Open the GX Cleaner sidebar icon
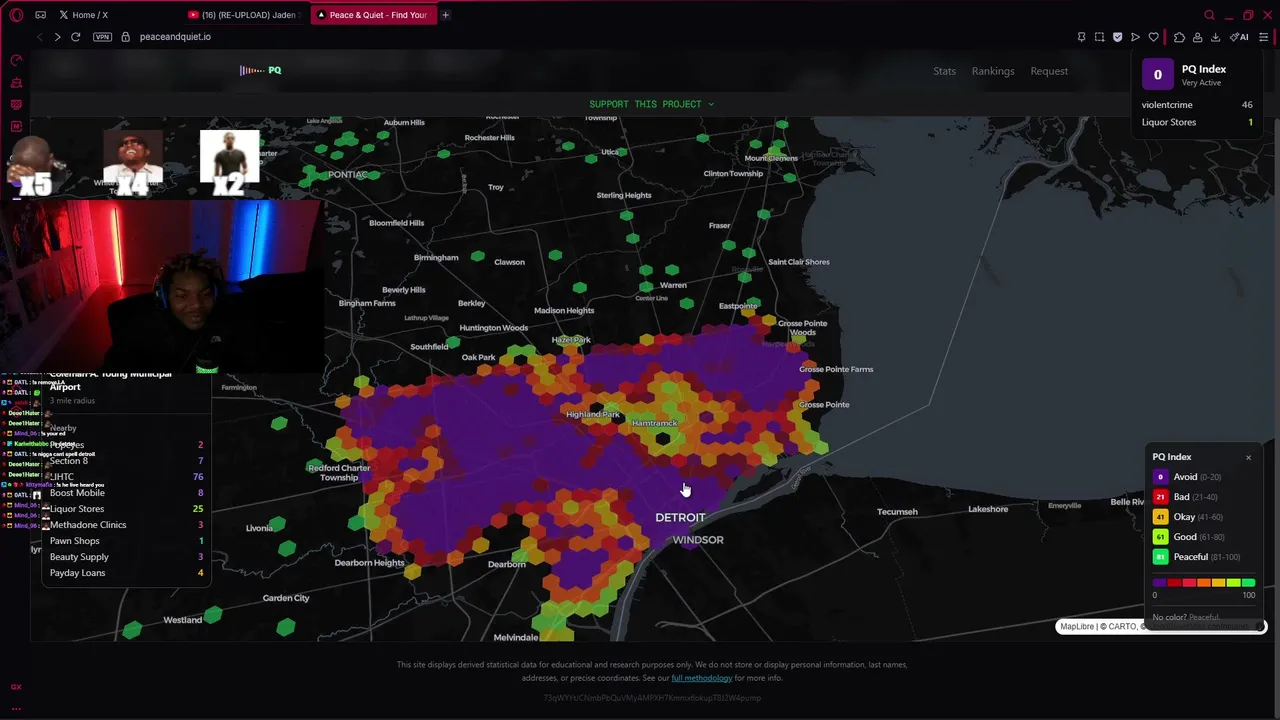Image resolution: width=1280 pixels, height=720 pixels. (x=16, y=83)
